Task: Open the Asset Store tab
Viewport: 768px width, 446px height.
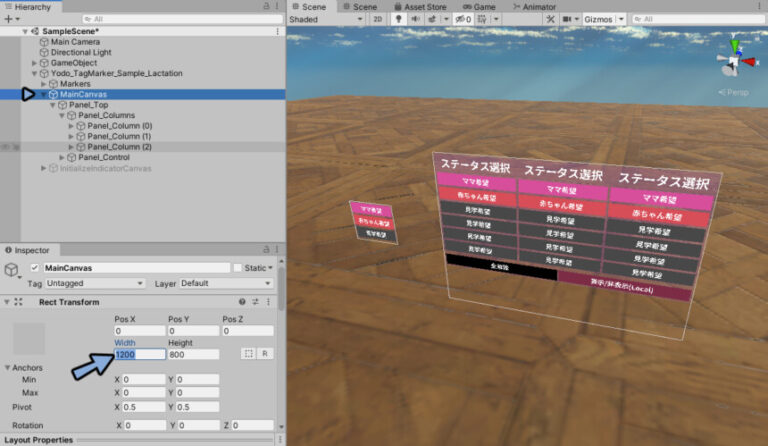Action: 420,6
